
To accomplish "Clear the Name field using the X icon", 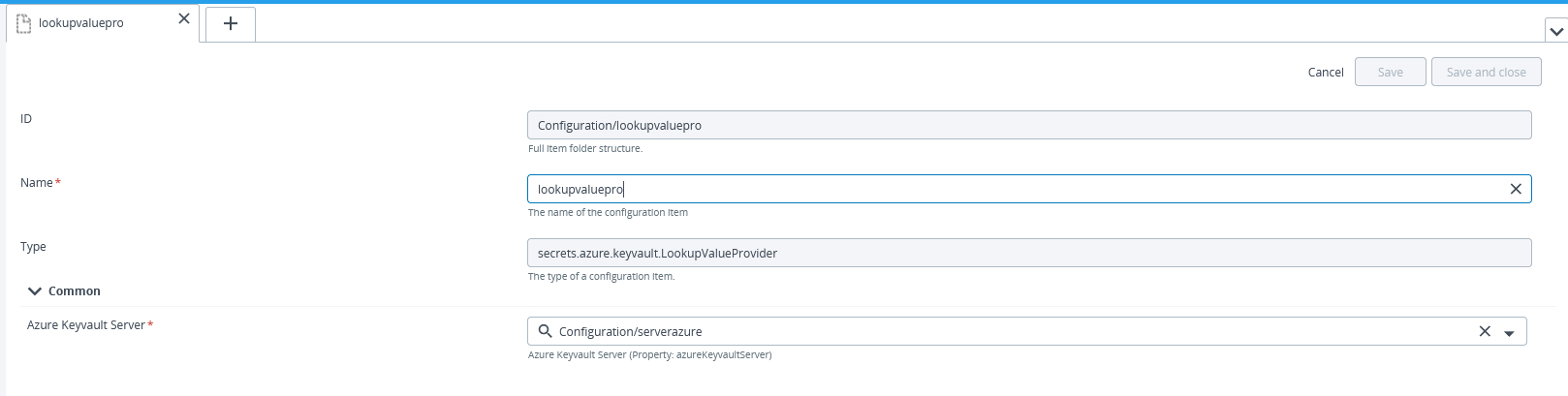I will [x=1516, y=190].
